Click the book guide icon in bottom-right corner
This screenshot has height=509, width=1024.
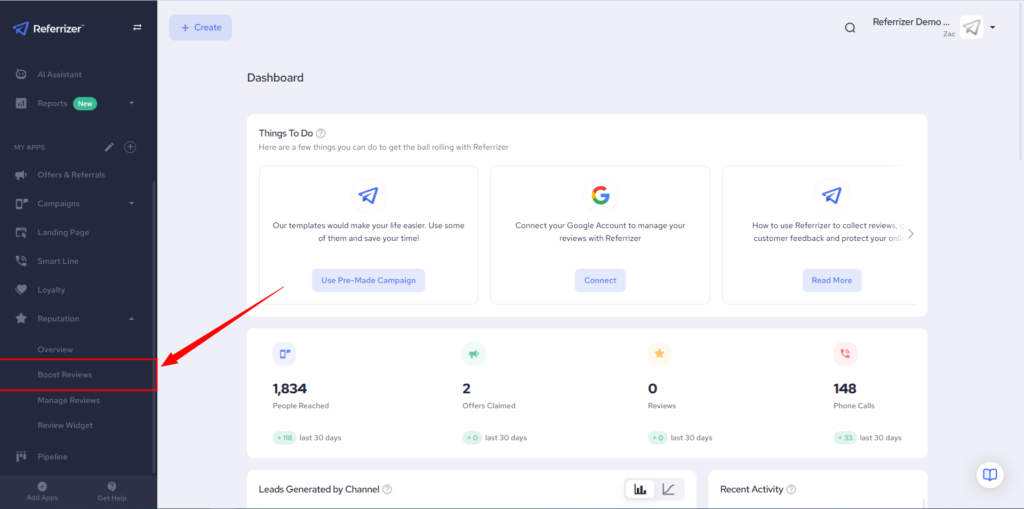point(989,475)
